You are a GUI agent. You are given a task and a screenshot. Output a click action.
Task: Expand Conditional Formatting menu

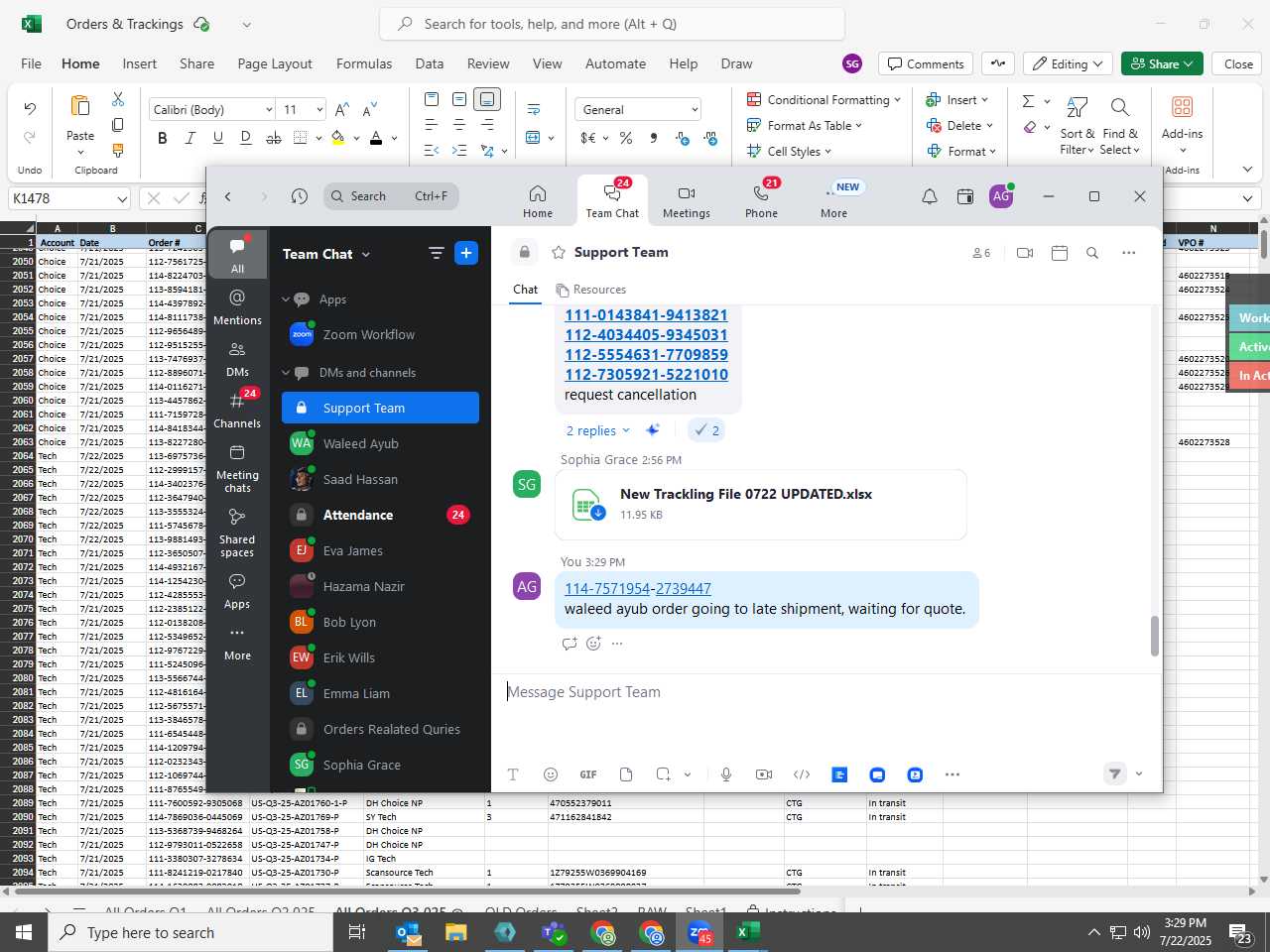click(824, 99)
